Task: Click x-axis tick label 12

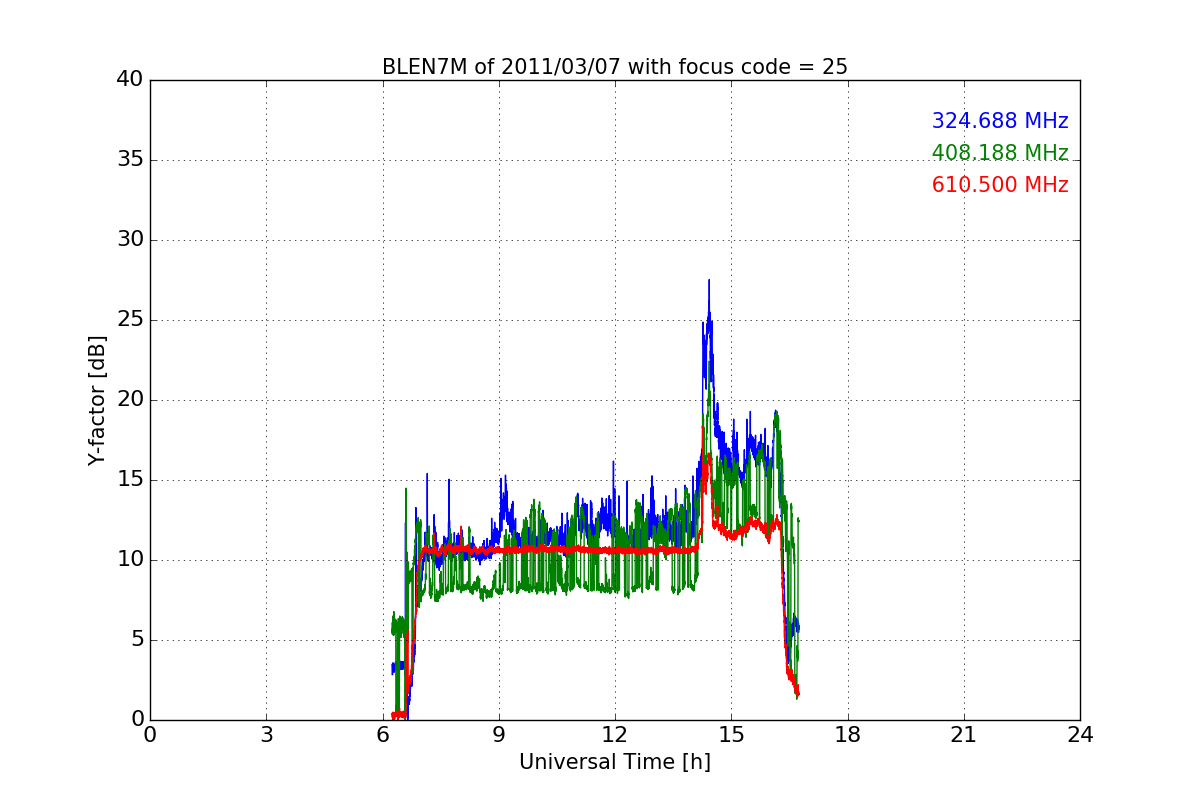Action: pyautogui.click(x=615, y=734)
